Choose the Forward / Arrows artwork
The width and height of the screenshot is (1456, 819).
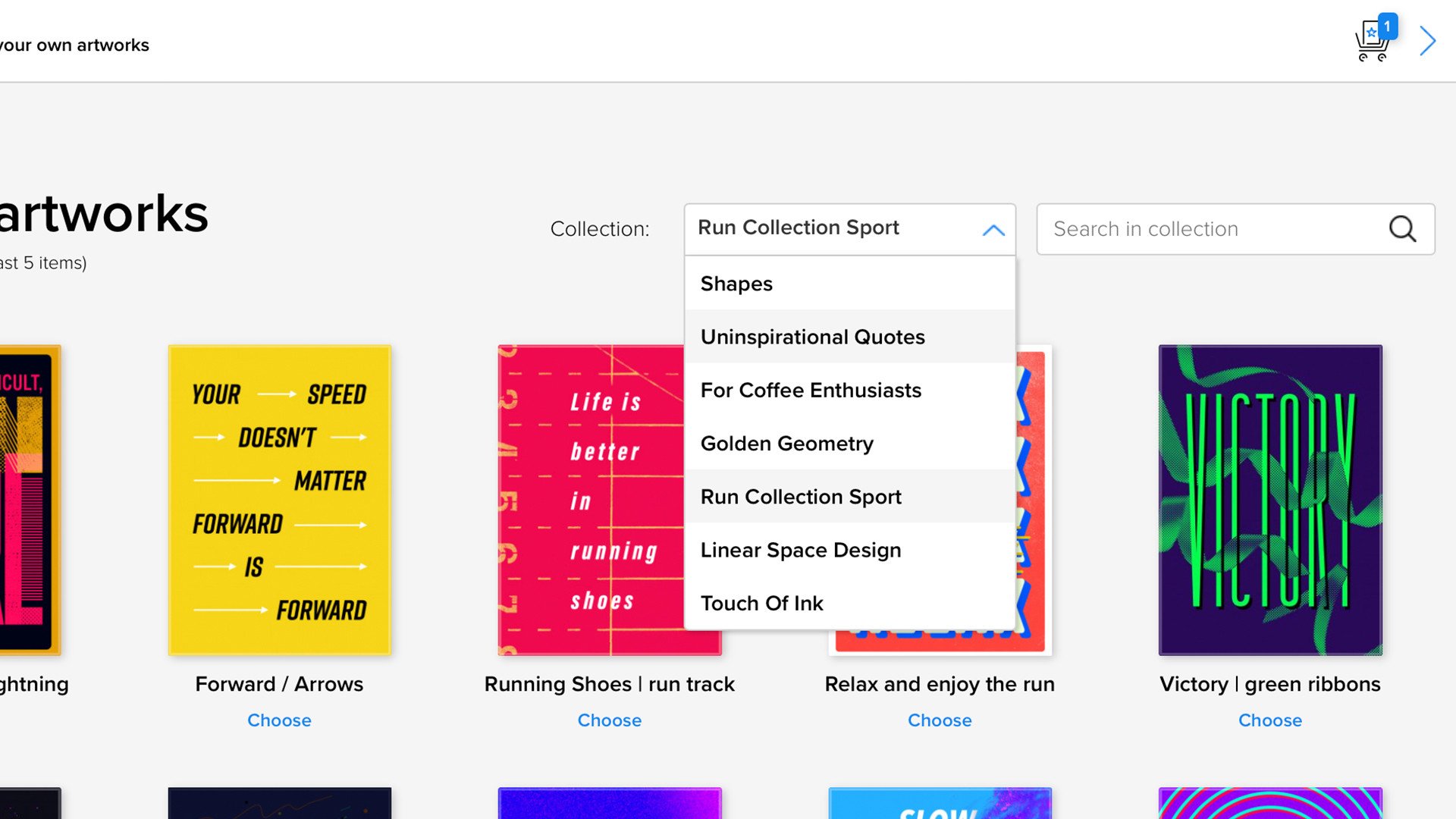tap(279, 720)
